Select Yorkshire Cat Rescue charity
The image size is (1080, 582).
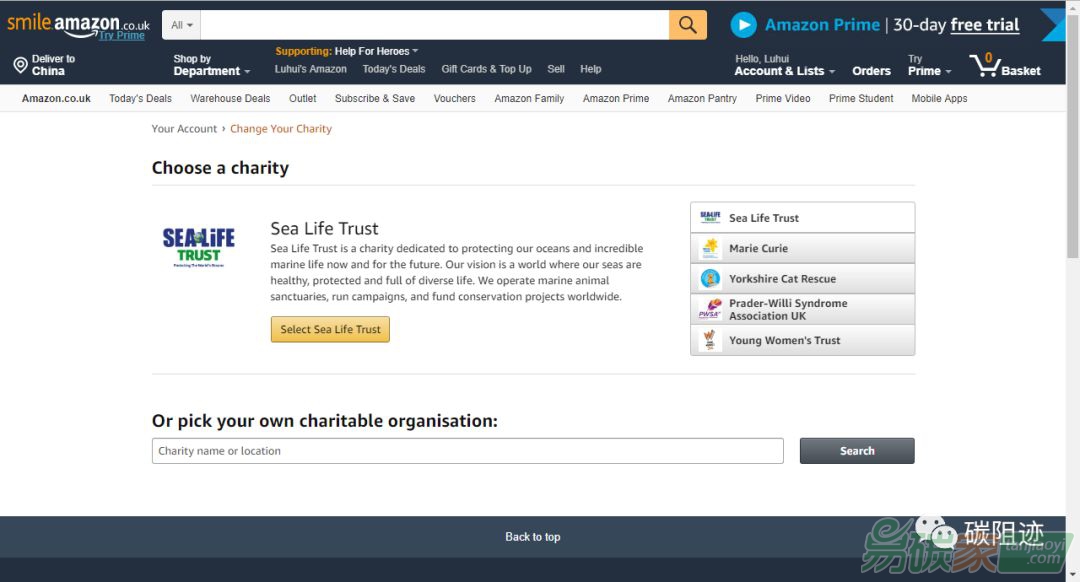pos(802,279)
